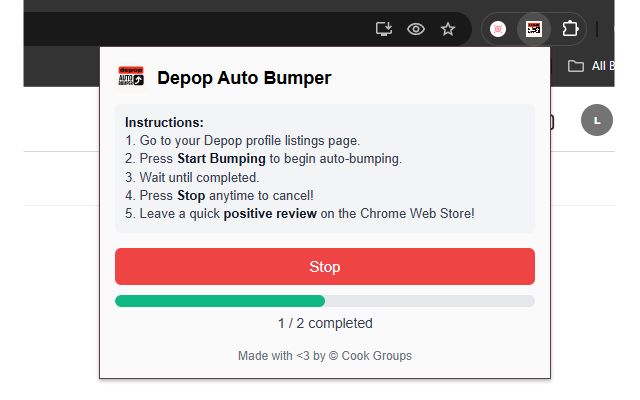Click the green bumping progress bar
Screen dimensions: 640x400
(x=325, y=301)
